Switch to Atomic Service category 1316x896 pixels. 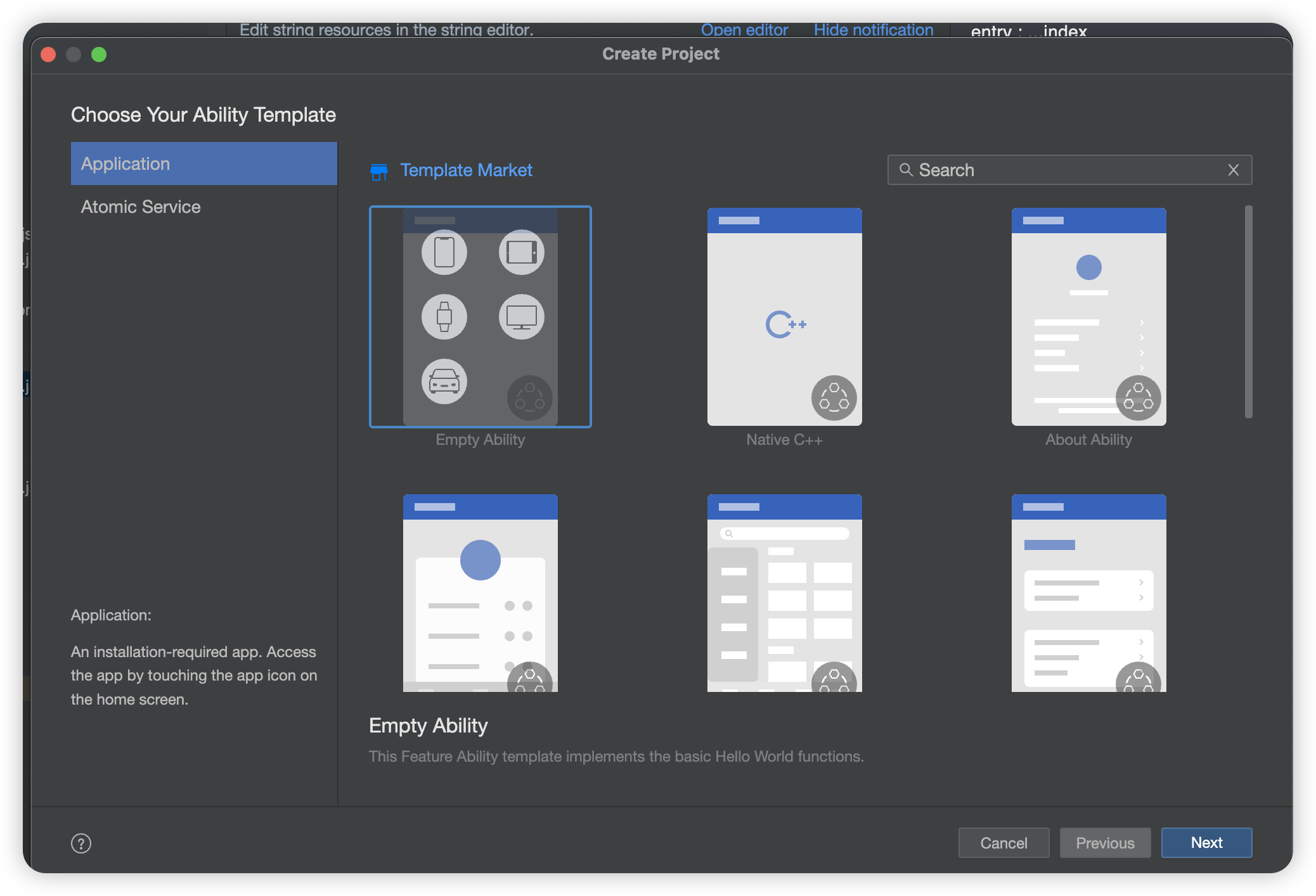coord(141,207)
